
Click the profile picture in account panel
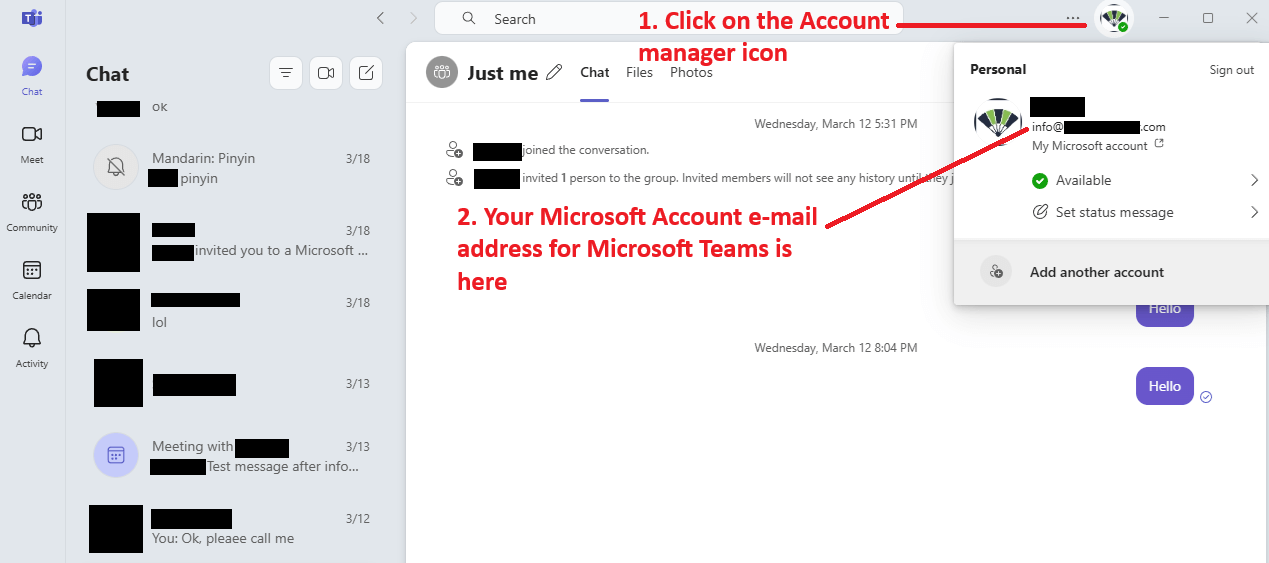(997, 123)
